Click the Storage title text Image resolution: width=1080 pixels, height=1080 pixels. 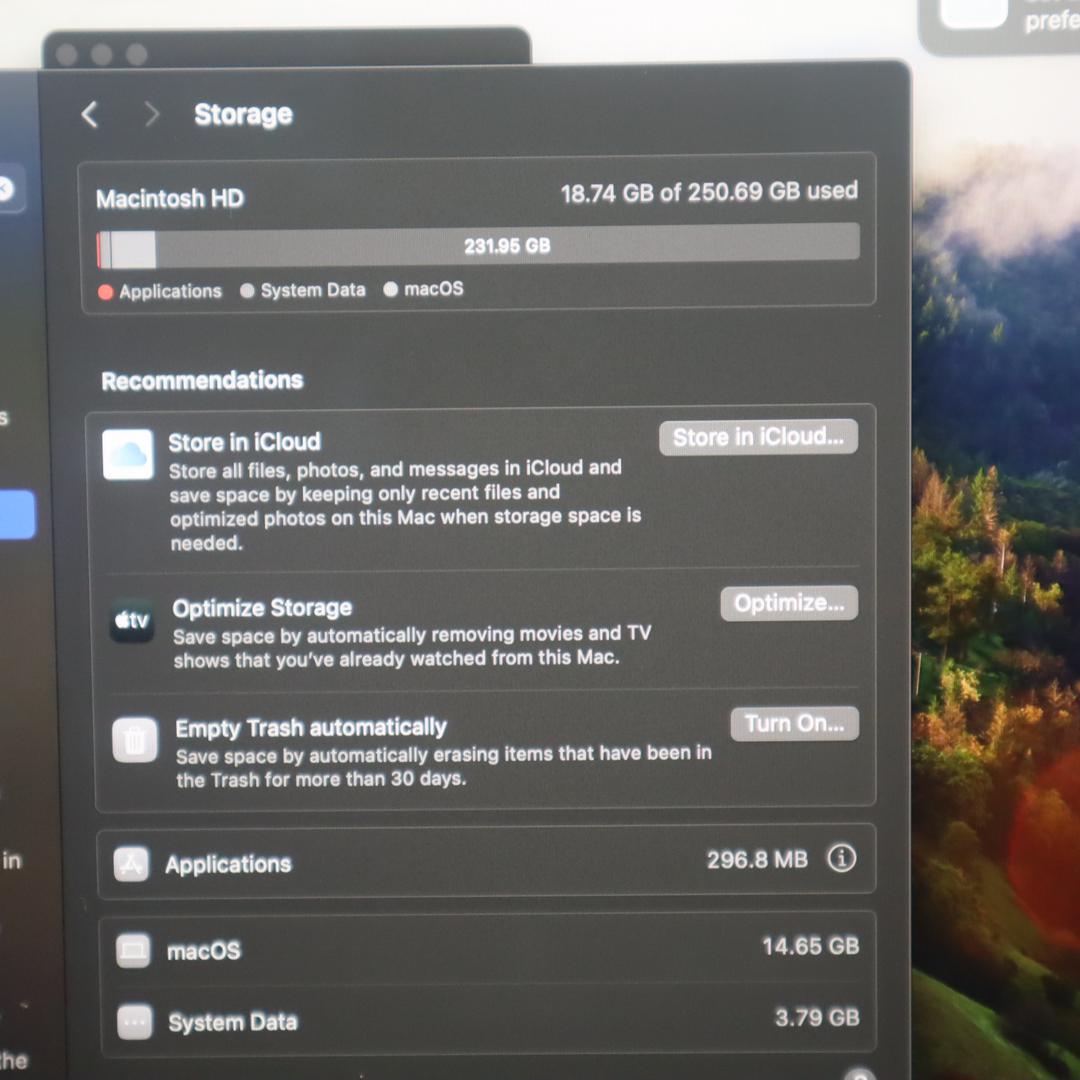click(x=243, y=114)
